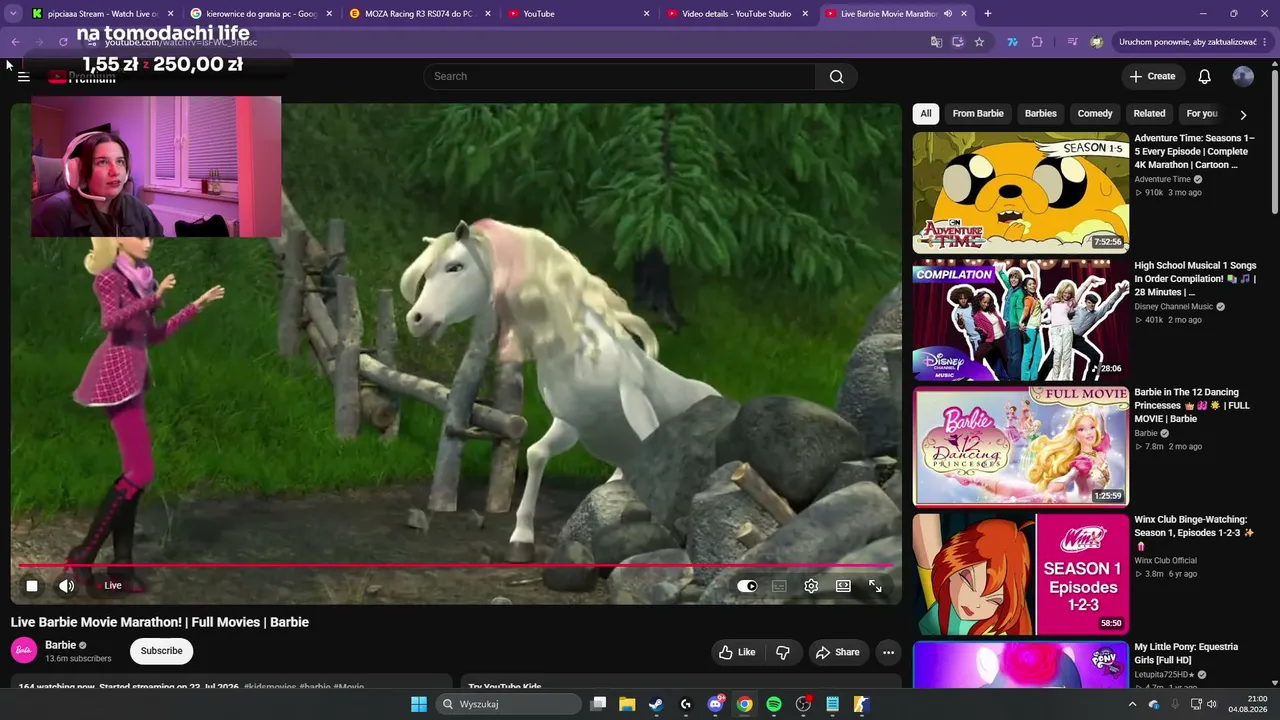This screenshot has width=1280, height=720.
Task: Enter full screen video mode
Action: [875, 586]
